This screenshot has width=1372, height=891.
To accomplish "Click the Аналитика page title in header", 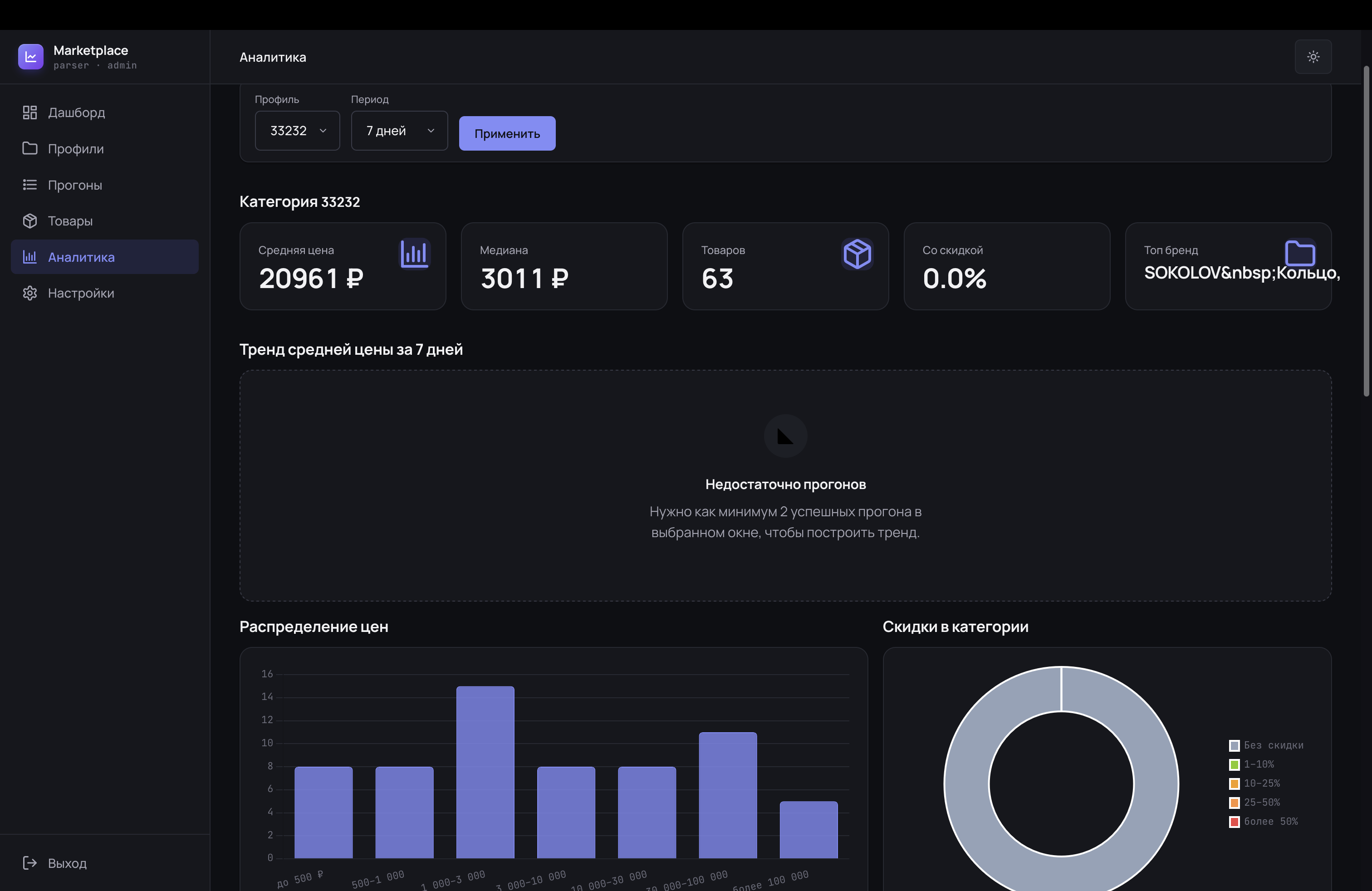I will tap(273, 57).
